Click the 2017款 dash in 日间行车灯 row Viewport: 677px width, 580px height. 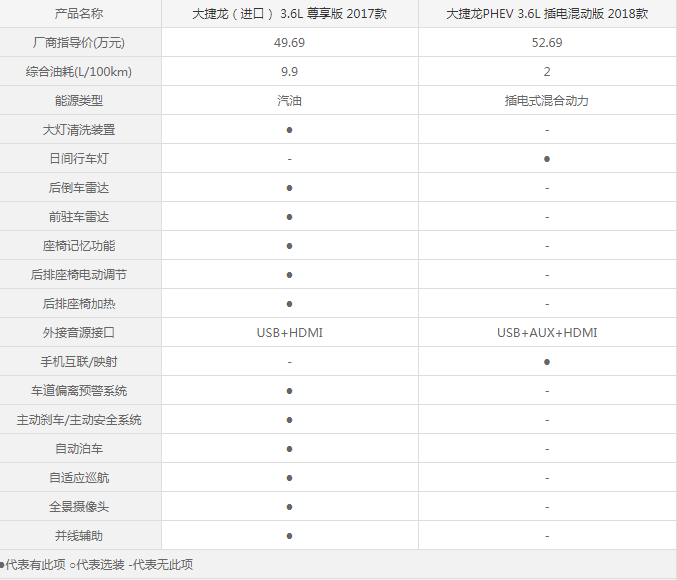[289, 159]
